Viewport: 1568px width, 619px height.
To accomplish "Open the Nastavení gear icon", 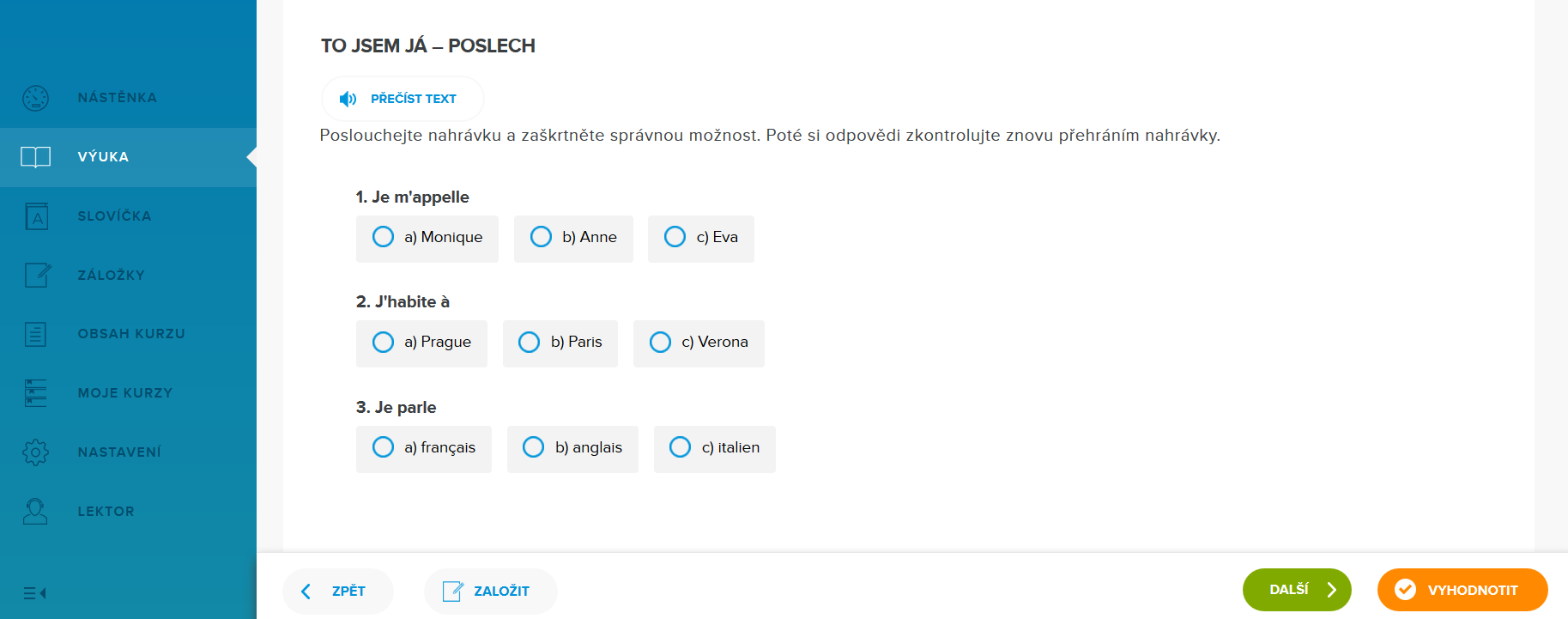I will [36, 452].
